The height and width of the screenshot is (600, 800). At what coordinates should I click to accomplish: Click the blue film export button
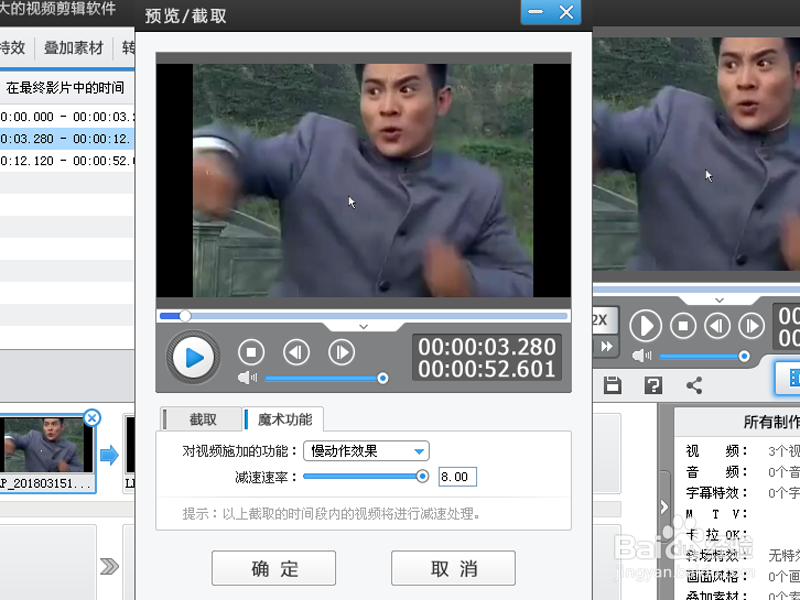(788, 378)
